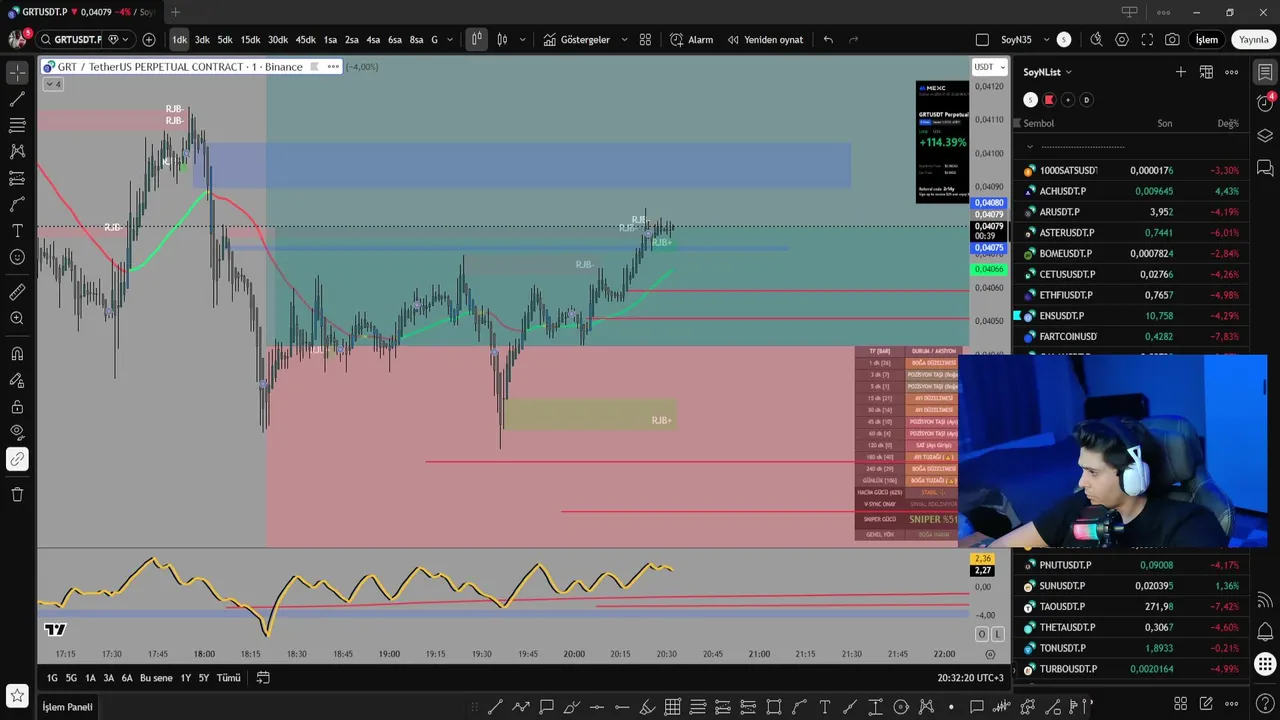
Task: Expand the indicator favorites dropdown arrow
Action: click(x=624, y=40)
